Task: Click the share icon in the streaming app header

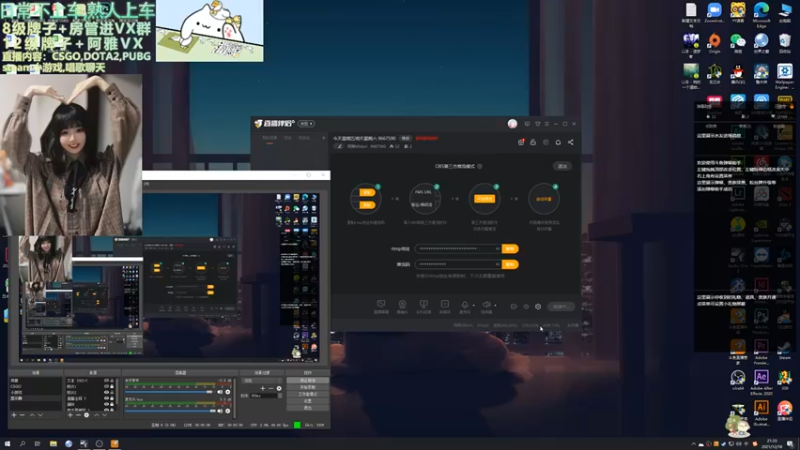Action: tap(571, 142)
